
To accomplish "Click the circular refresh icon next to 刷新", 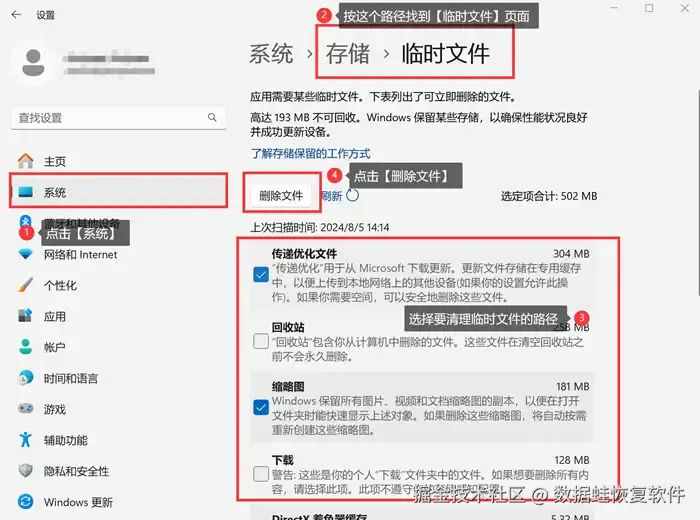I will tap(352, 196).
